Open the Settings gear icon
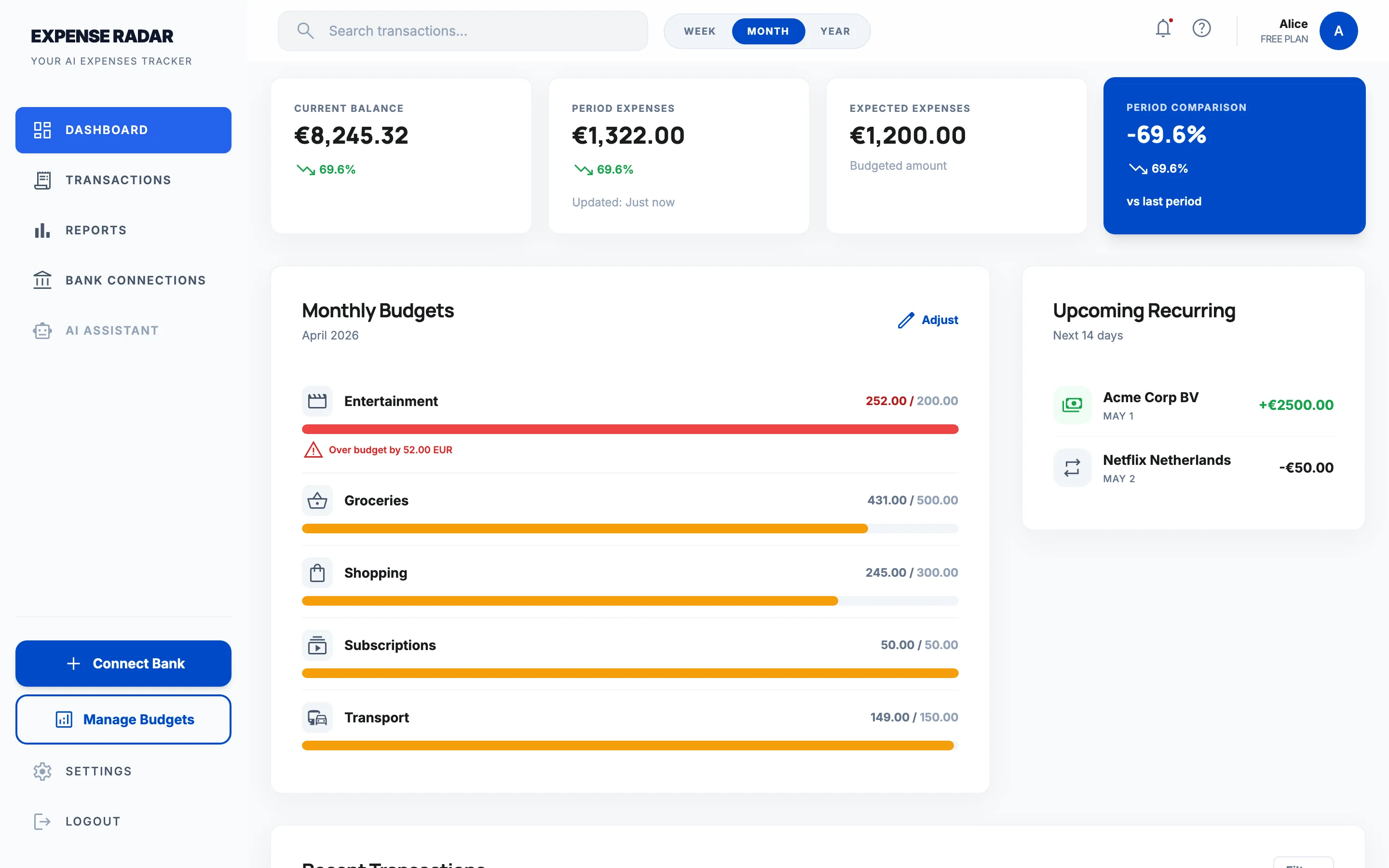 42,771
